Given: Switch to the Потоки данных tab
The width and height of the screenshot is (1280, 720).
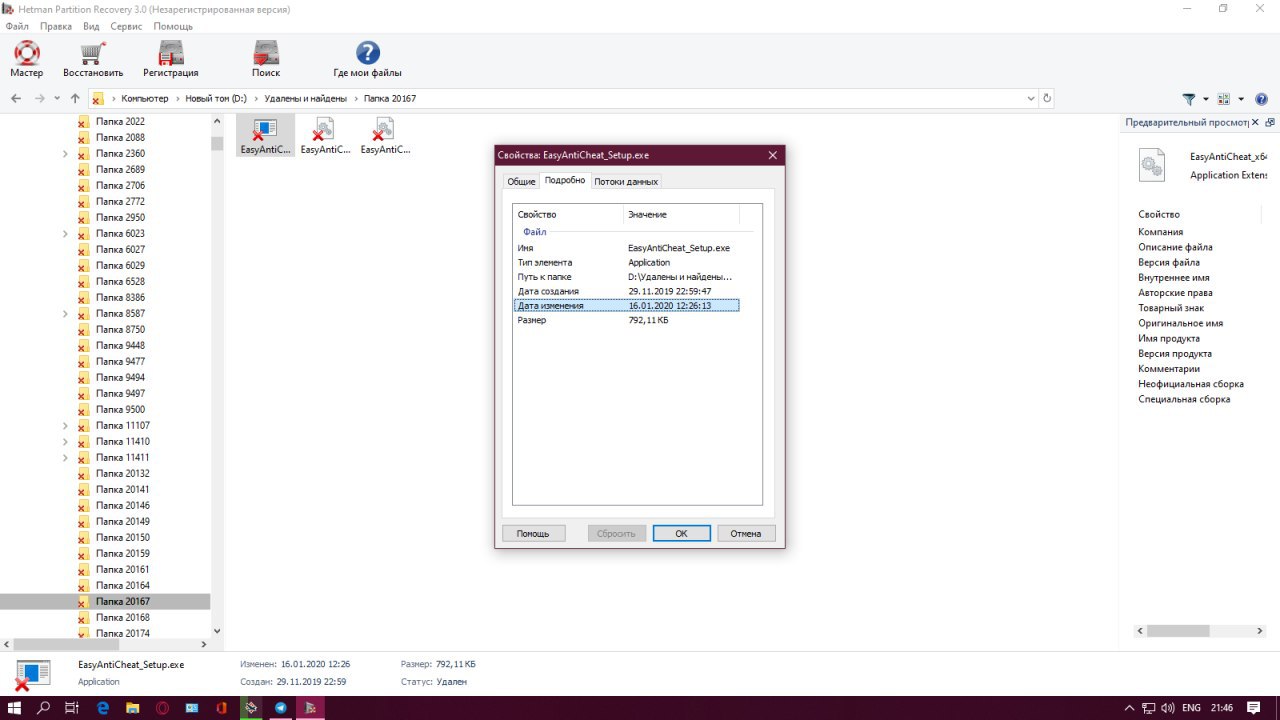Looking at the screenshot, I should (626, 182).
